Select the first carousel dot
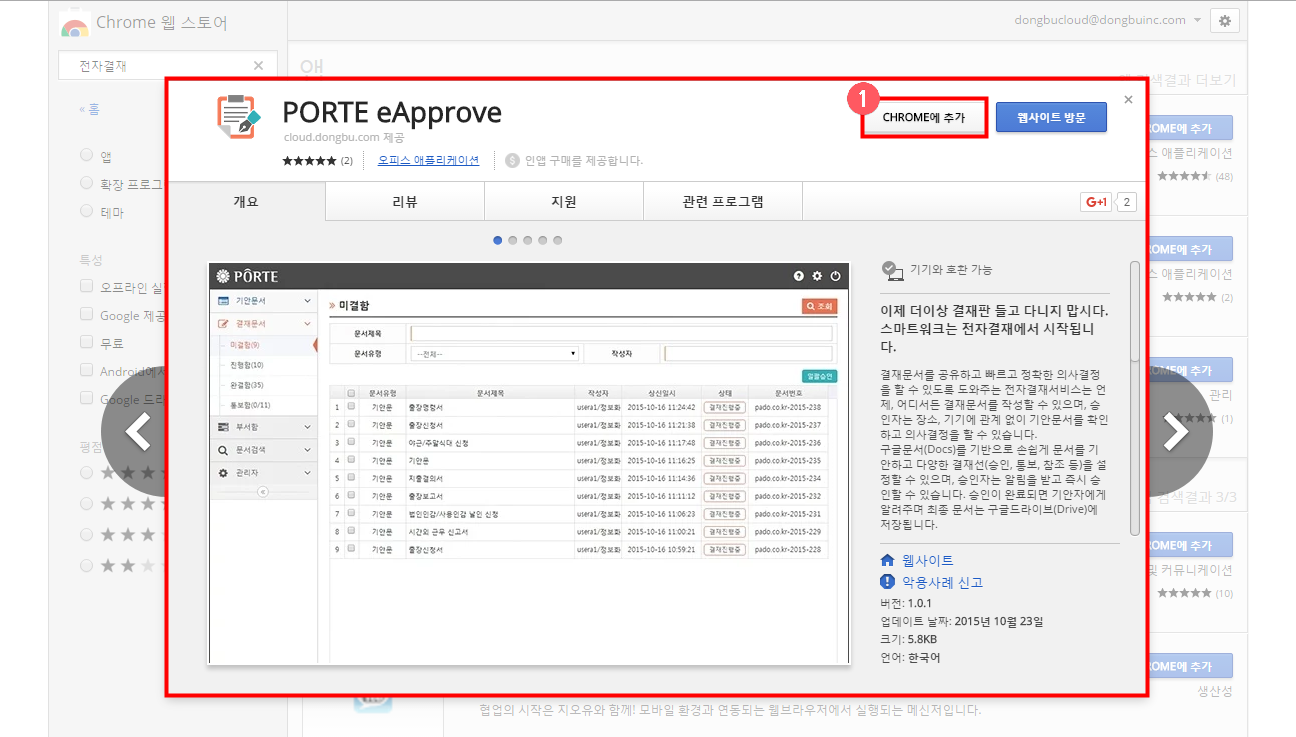Viewport: 1296px width, 737px height. [498, 240]
